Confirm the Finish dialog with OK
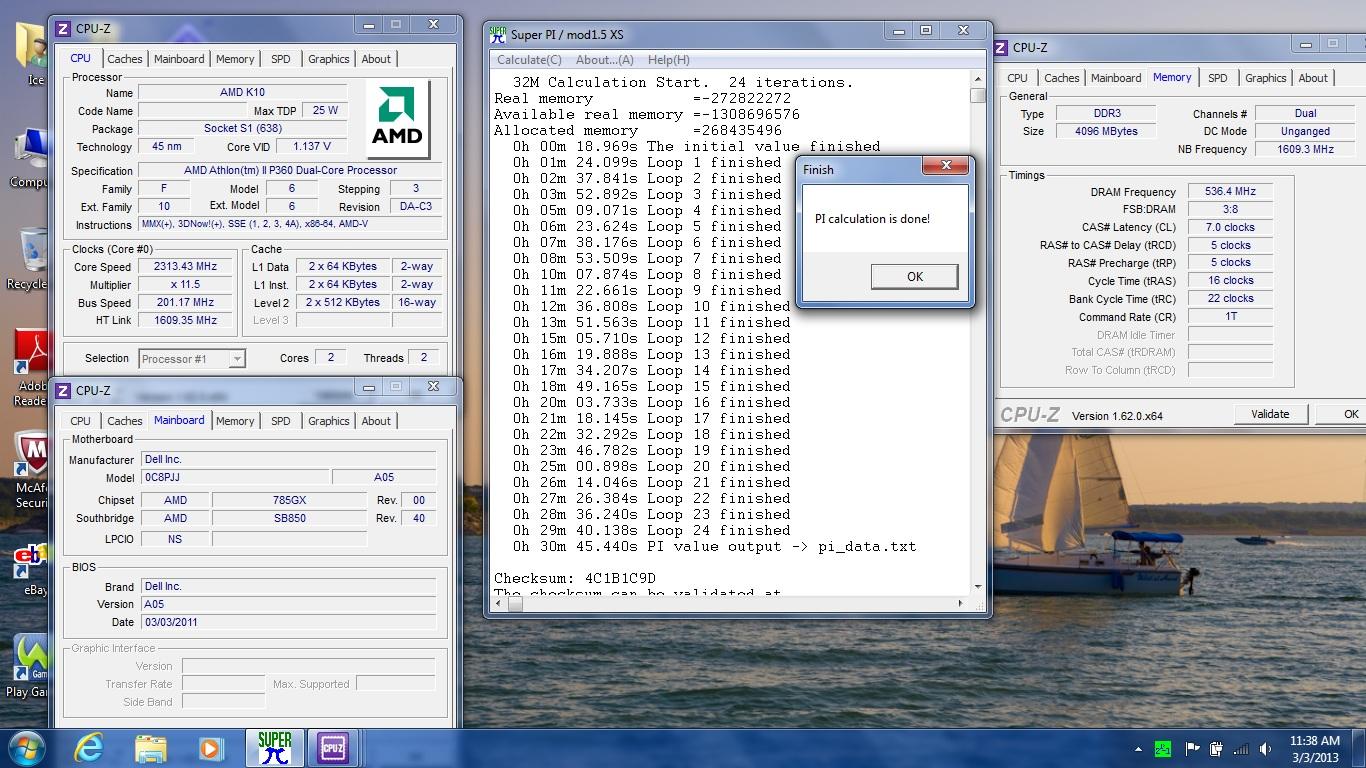 (914, 276)
